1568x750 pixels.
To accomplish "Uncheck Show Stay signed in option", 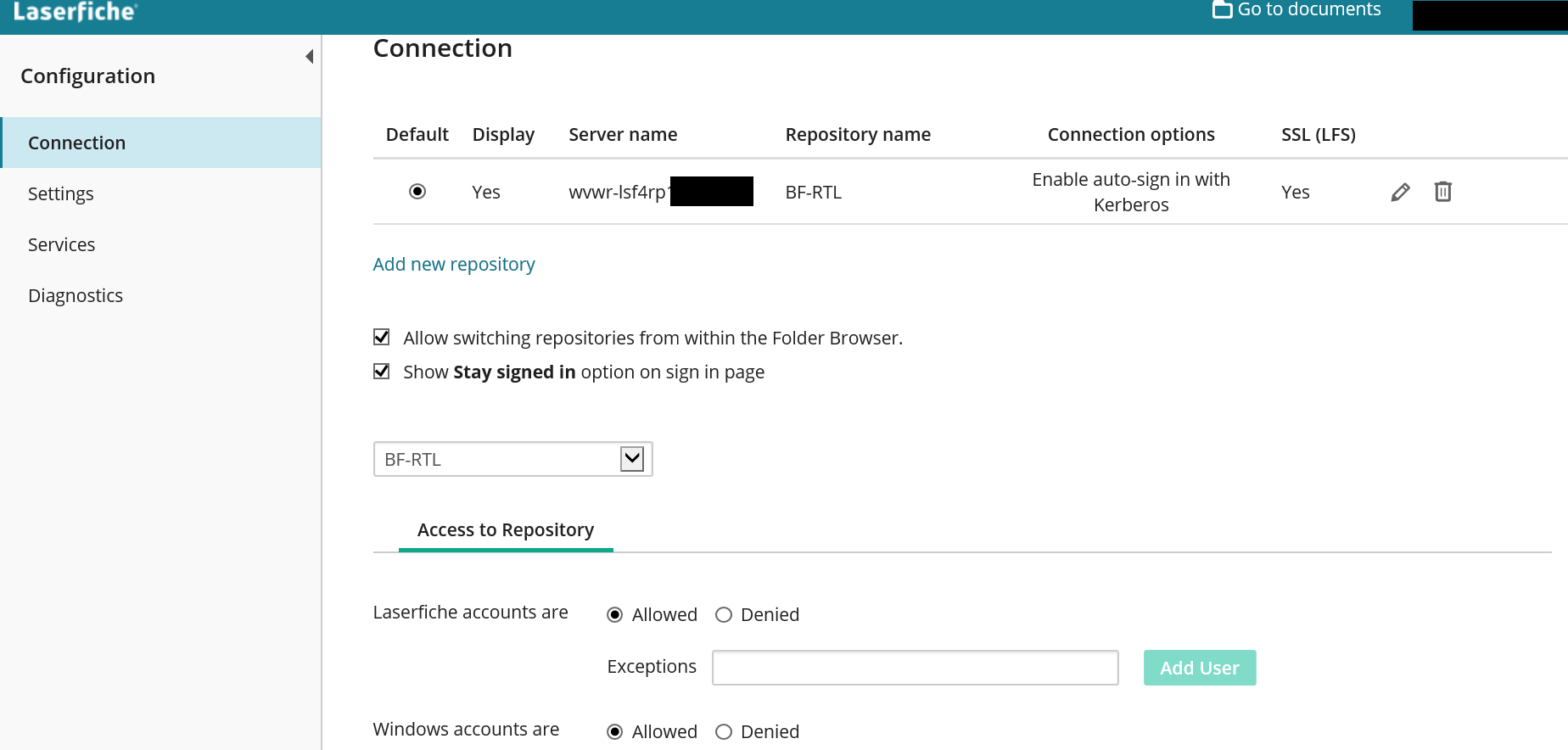I will click(382, 372).
